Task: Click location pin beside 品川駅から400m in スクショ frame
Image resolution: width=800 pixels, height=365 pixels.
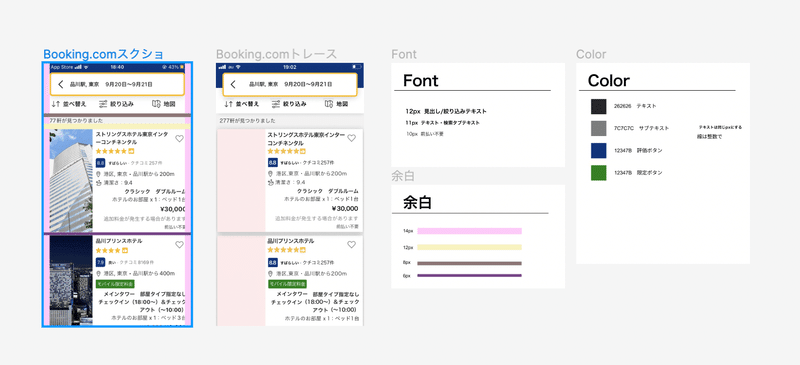Action: [x=99, y=274]
